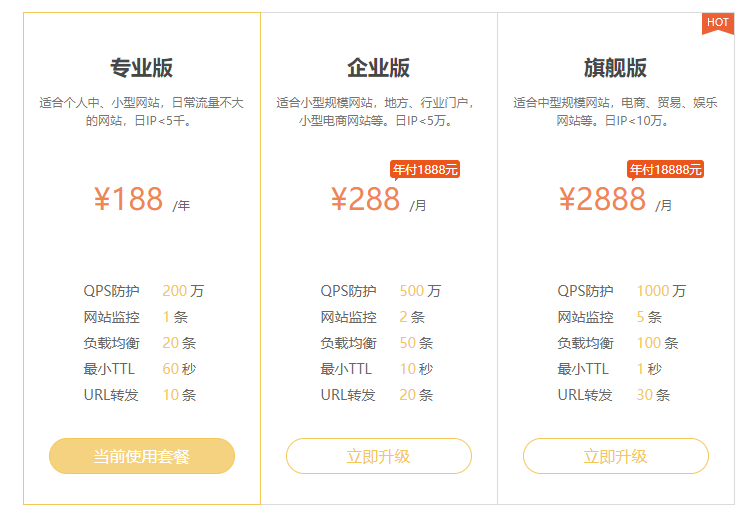Viewport: 750px width, 513px height.
Task: Click the 年付1888元 price tag
Action: tap(425, 170)
